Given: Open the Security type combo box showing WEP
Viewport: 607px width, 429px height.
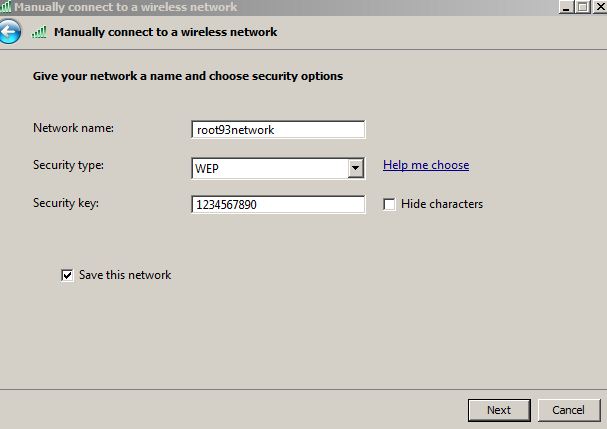Looking at the screenshot, I should pos(269,168).
